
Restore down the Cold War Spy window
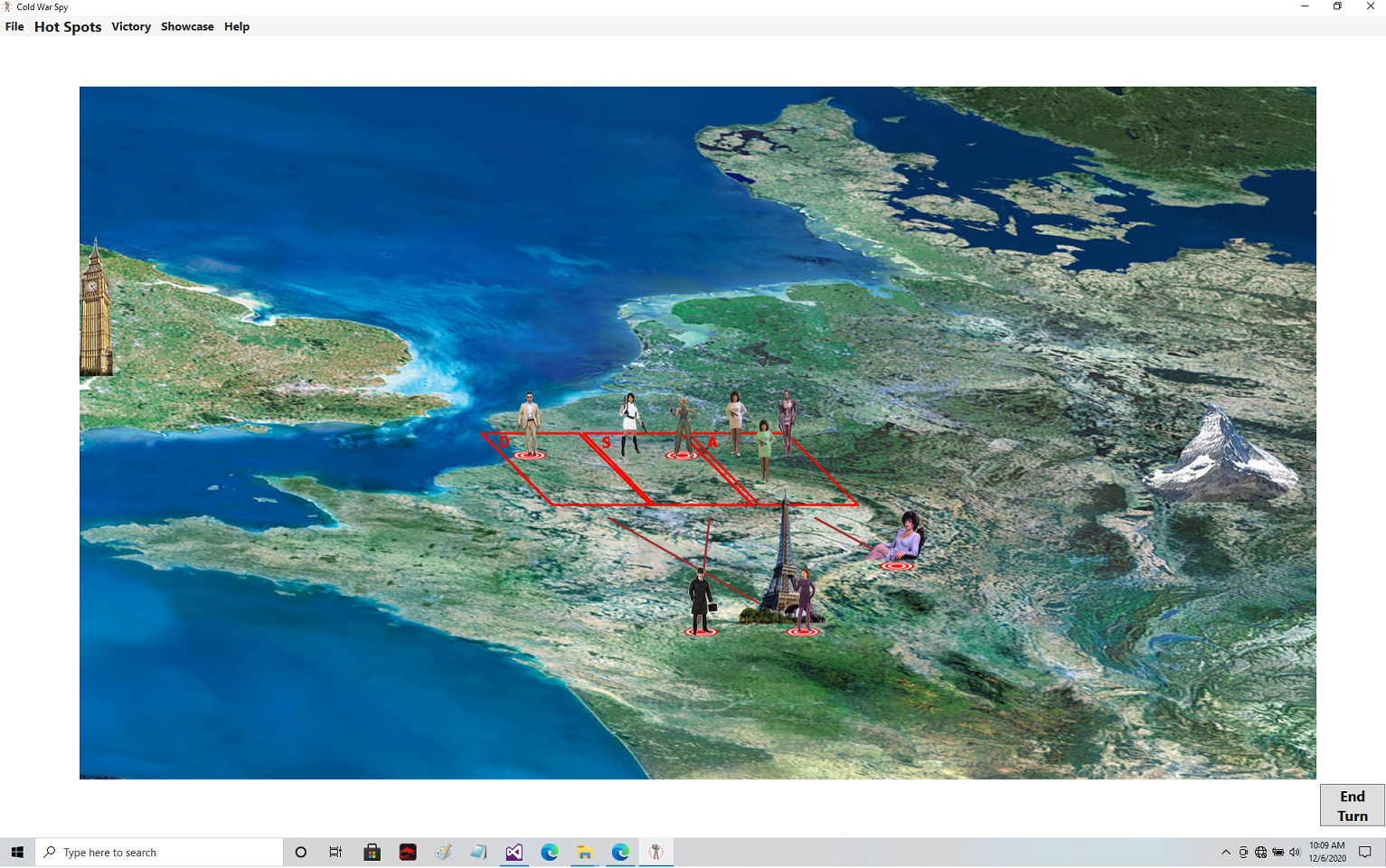[x=1337, y=6]
